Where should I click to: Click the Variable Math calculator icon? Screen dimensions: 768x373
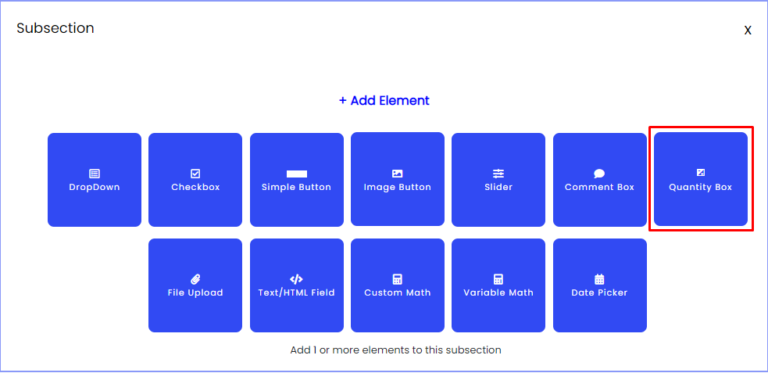tap(498, 280)
